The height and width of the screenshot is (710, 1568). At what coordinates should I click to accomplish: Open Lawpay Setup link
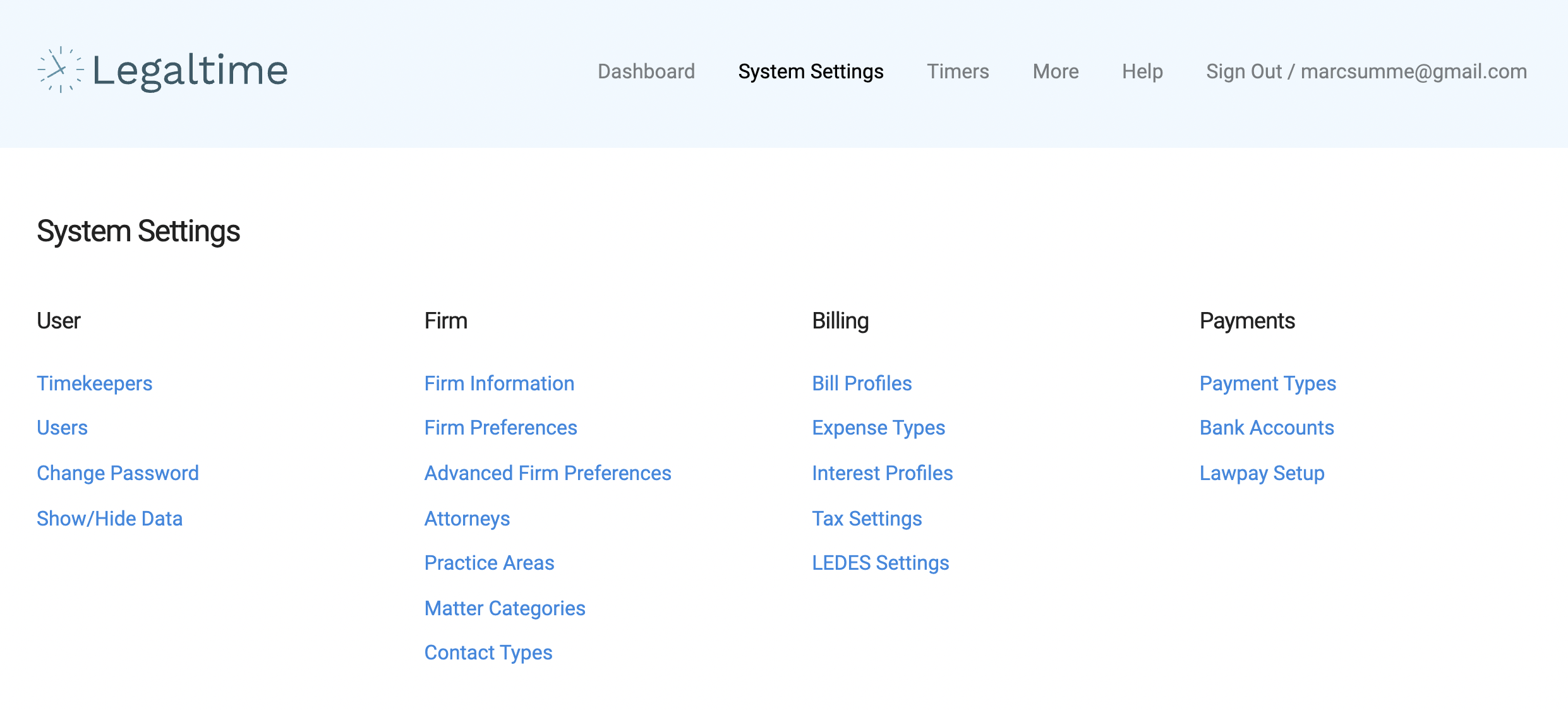pos(1262,473)
